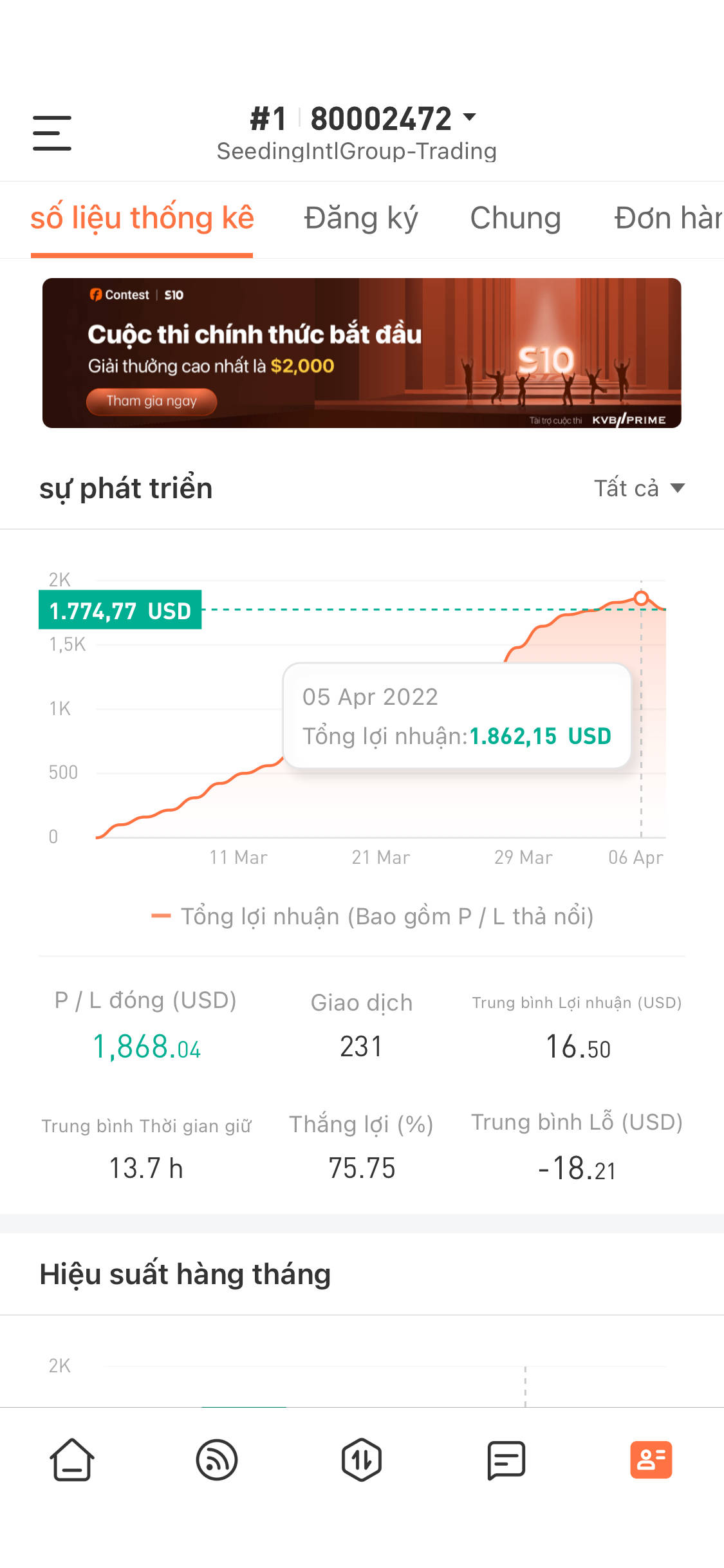724x1568 pixels.
Task: Switch to the 'Đăng ký' tab
Action: coord(361,218)
